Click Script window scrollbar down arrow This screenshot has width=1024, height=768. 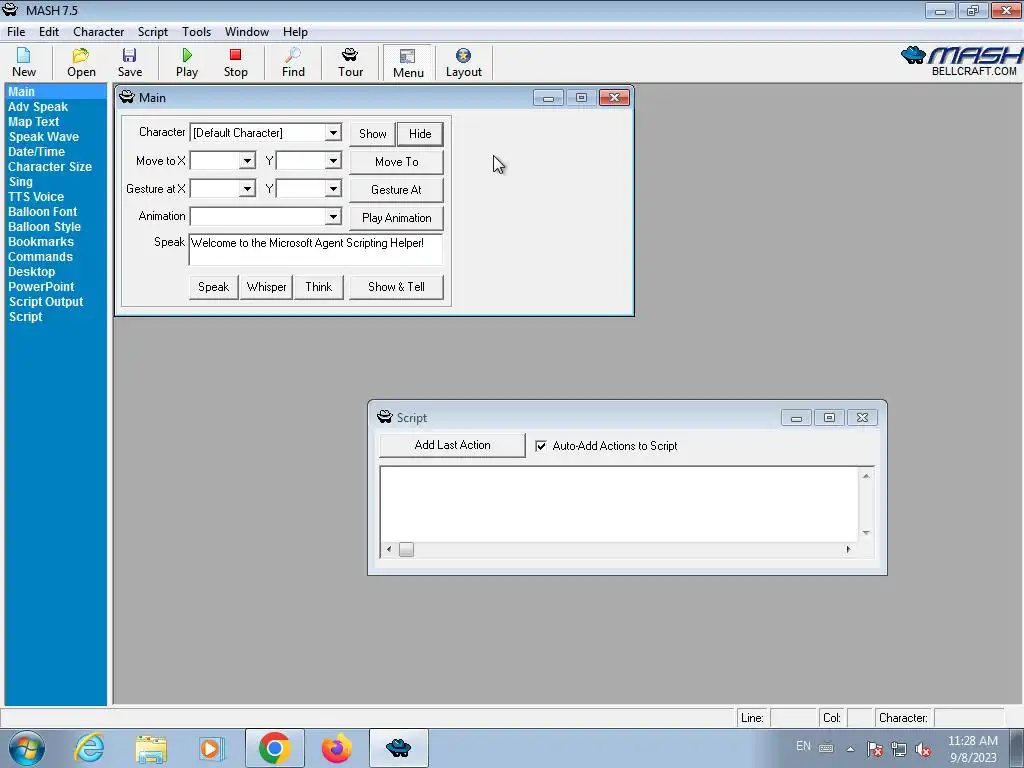pos(866,533)
